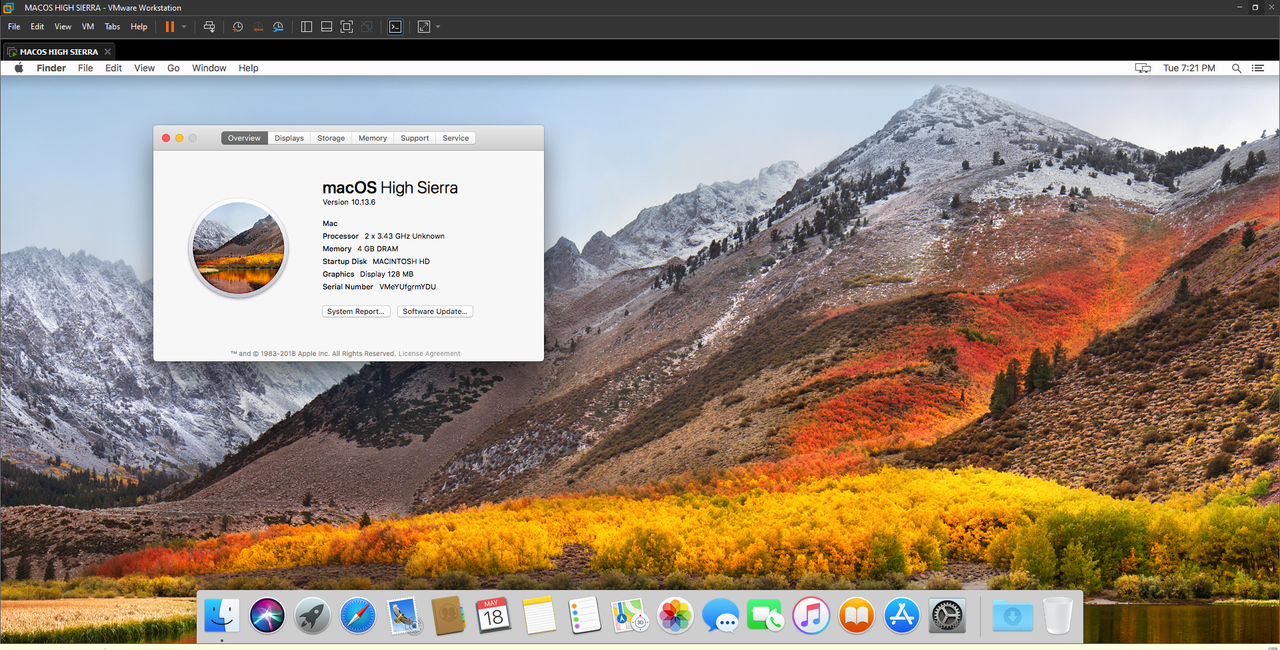Open the License Agreement link
This screenshot has width=1280, height=650.
(x=429, y=353)
